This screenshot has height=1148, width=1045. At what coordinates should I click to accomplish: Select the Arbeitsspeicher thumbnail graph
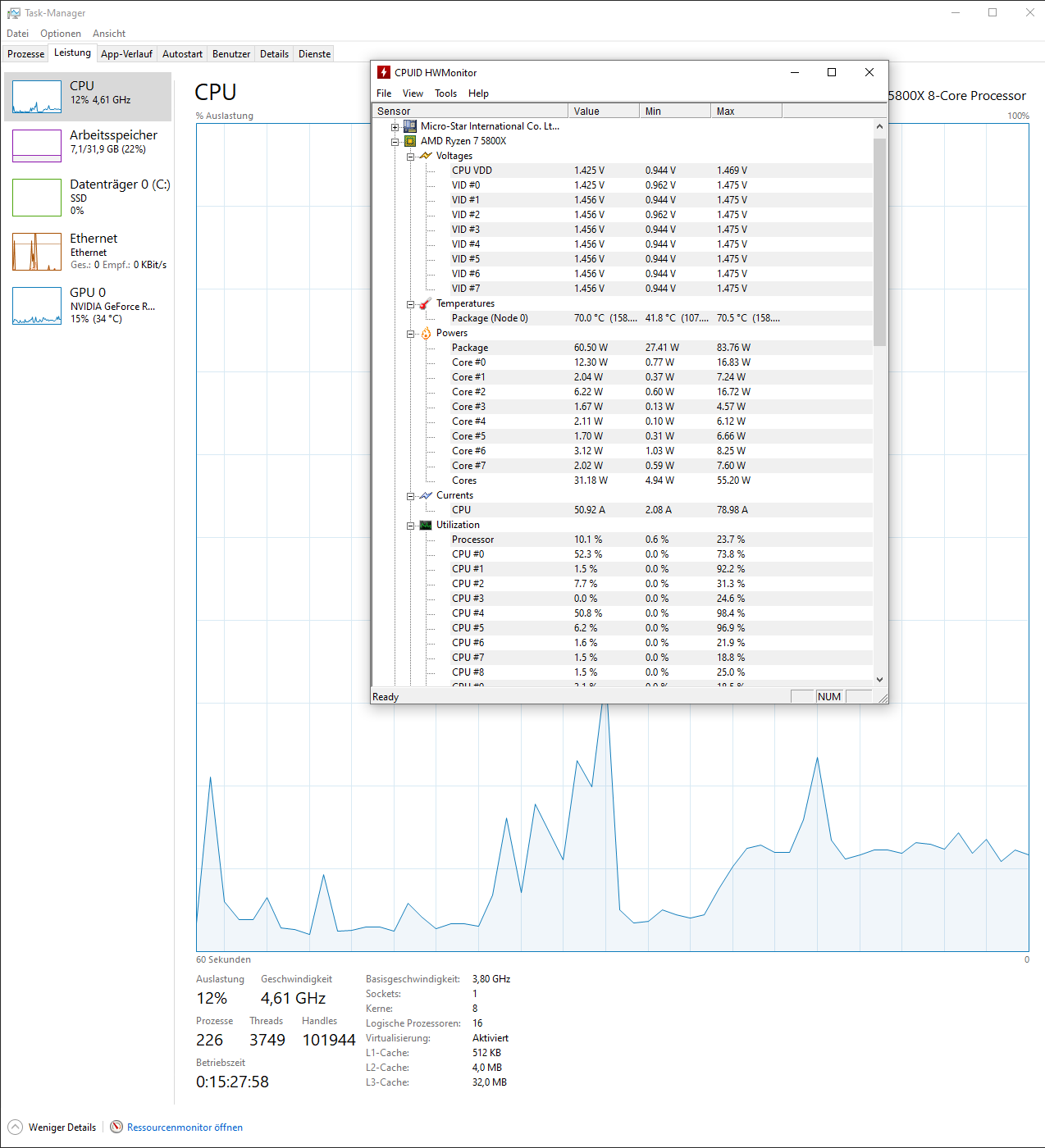37,146
